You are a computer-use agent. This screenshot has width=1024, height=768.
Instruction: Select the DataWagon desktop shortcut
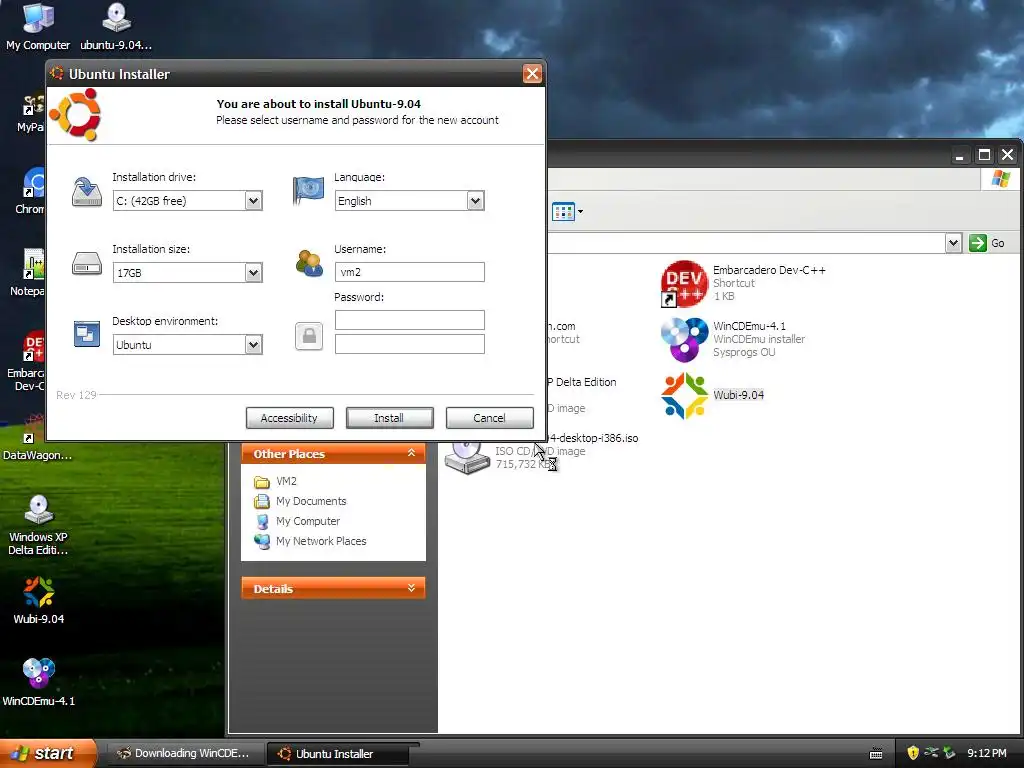[x=37, y=438]
